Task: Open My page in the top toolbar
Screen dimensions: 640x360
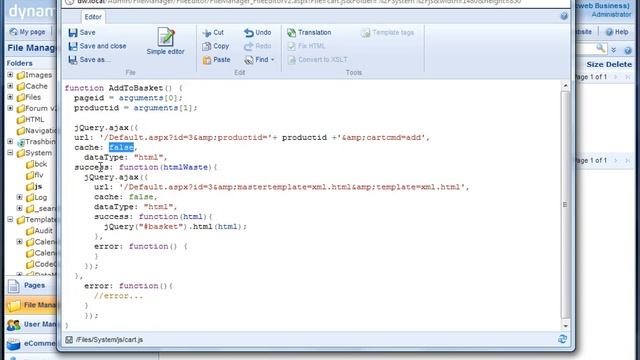Action: point(27,32)
